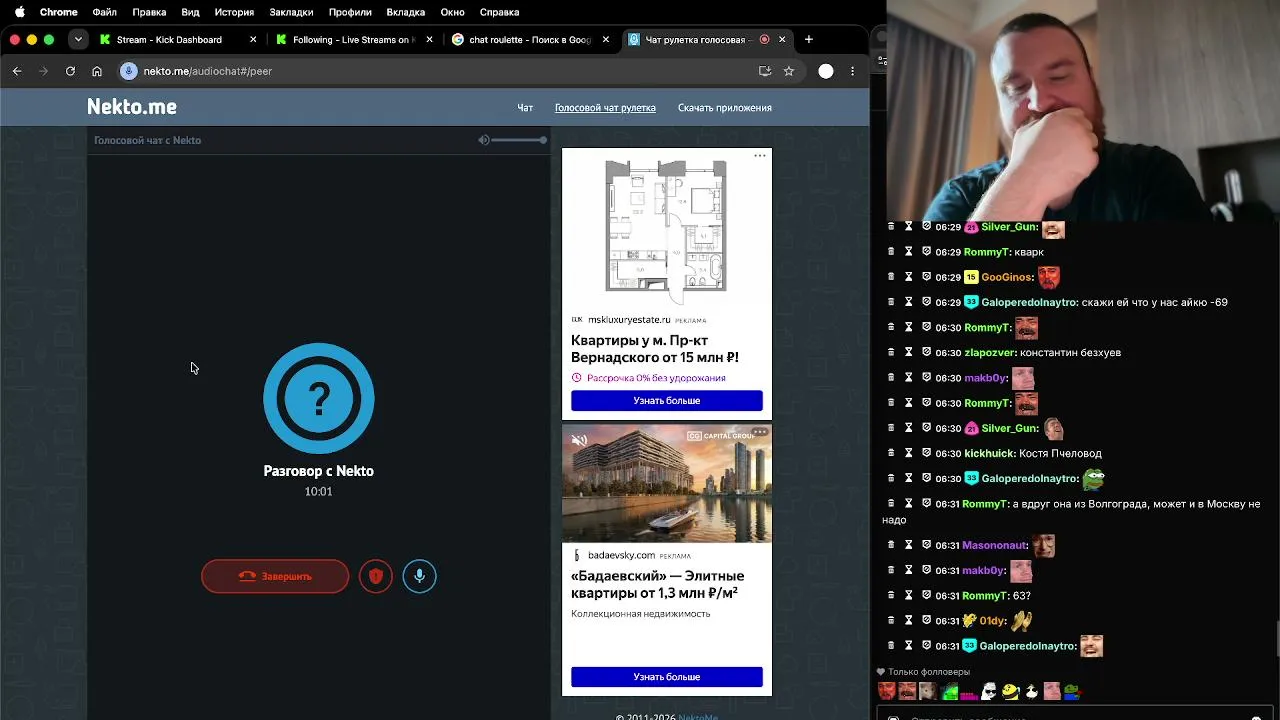Viewport: 1280px width, 720px height.
Task: Open options on the Бадаевский ad
Action: coord(760,432)
